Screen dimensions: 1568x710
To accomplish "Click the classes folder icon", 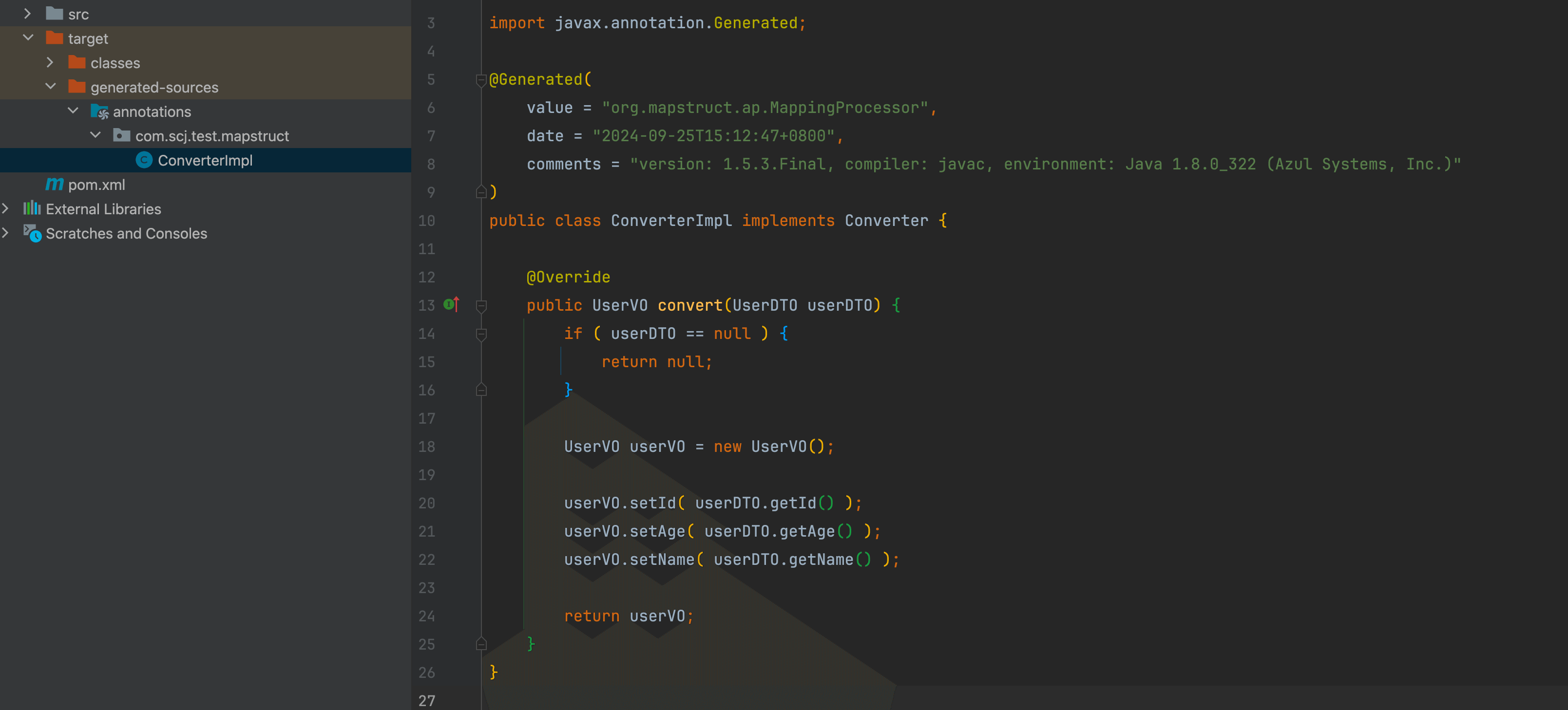I will 76,63.
